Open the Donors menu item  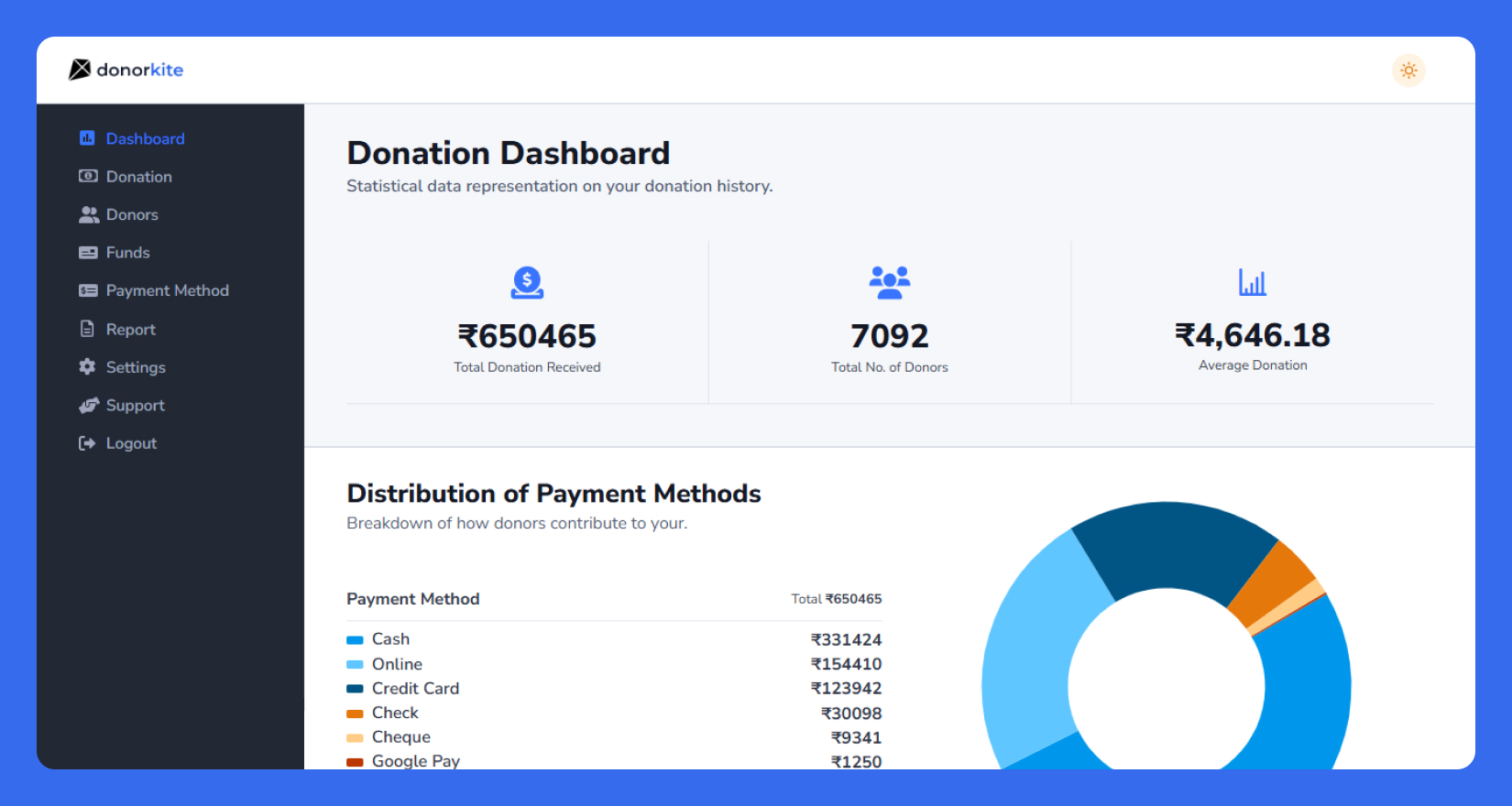[132, 214]
